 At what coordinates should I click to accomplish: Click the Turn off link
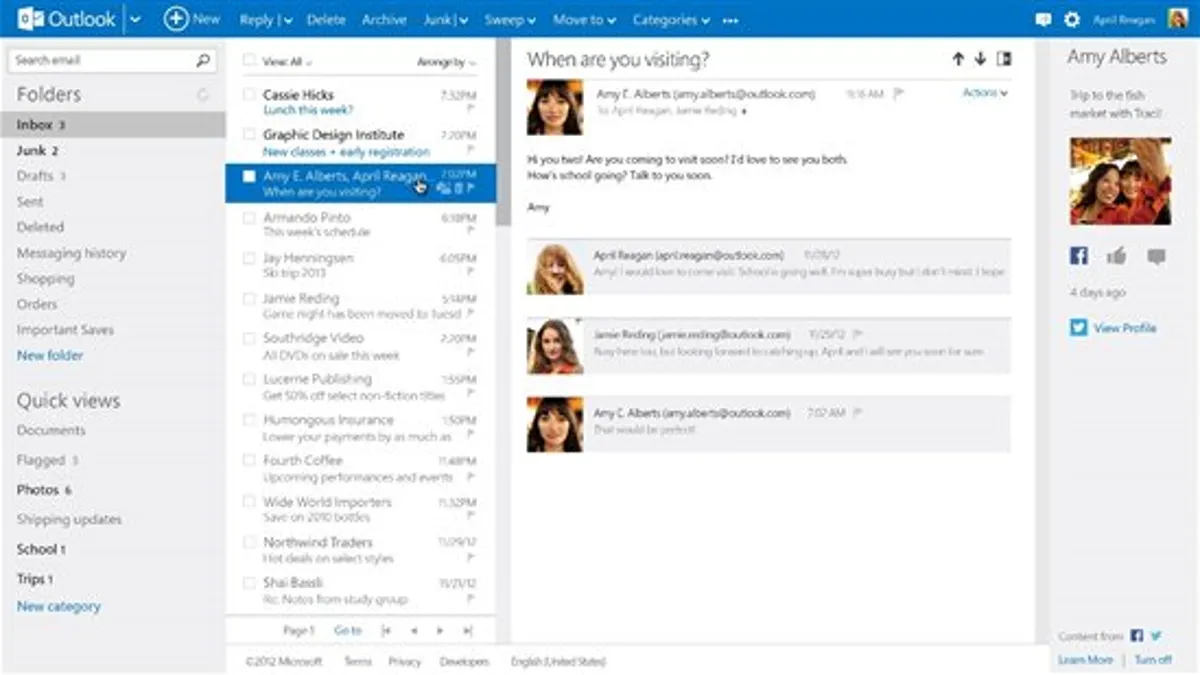(x=1153, y=660)
